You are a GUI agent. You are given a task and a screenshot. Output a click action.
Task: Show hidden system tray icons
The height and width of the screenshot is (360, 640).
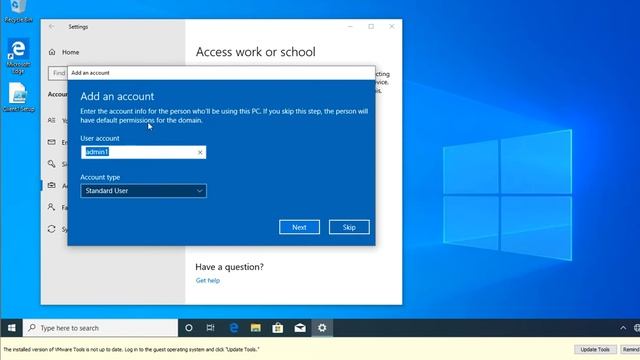coord(623,328)
